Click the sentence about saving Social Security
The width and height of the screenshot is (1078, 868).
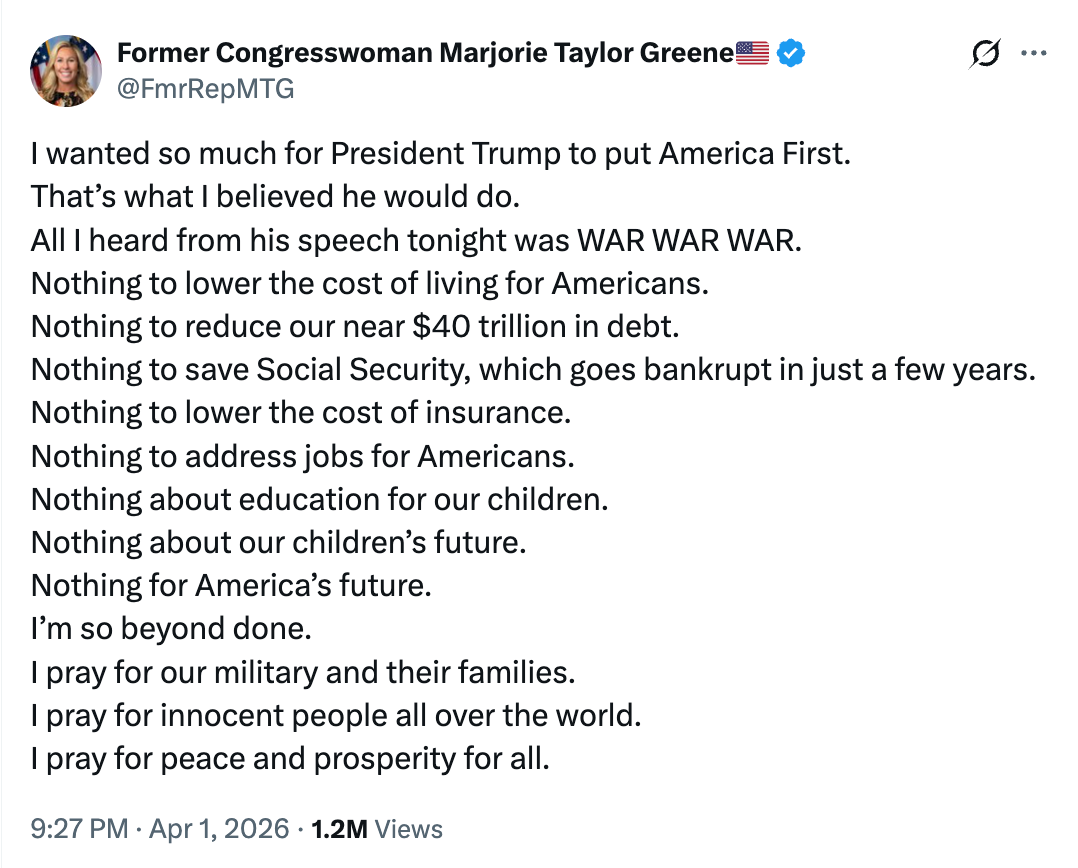(532, 370)
